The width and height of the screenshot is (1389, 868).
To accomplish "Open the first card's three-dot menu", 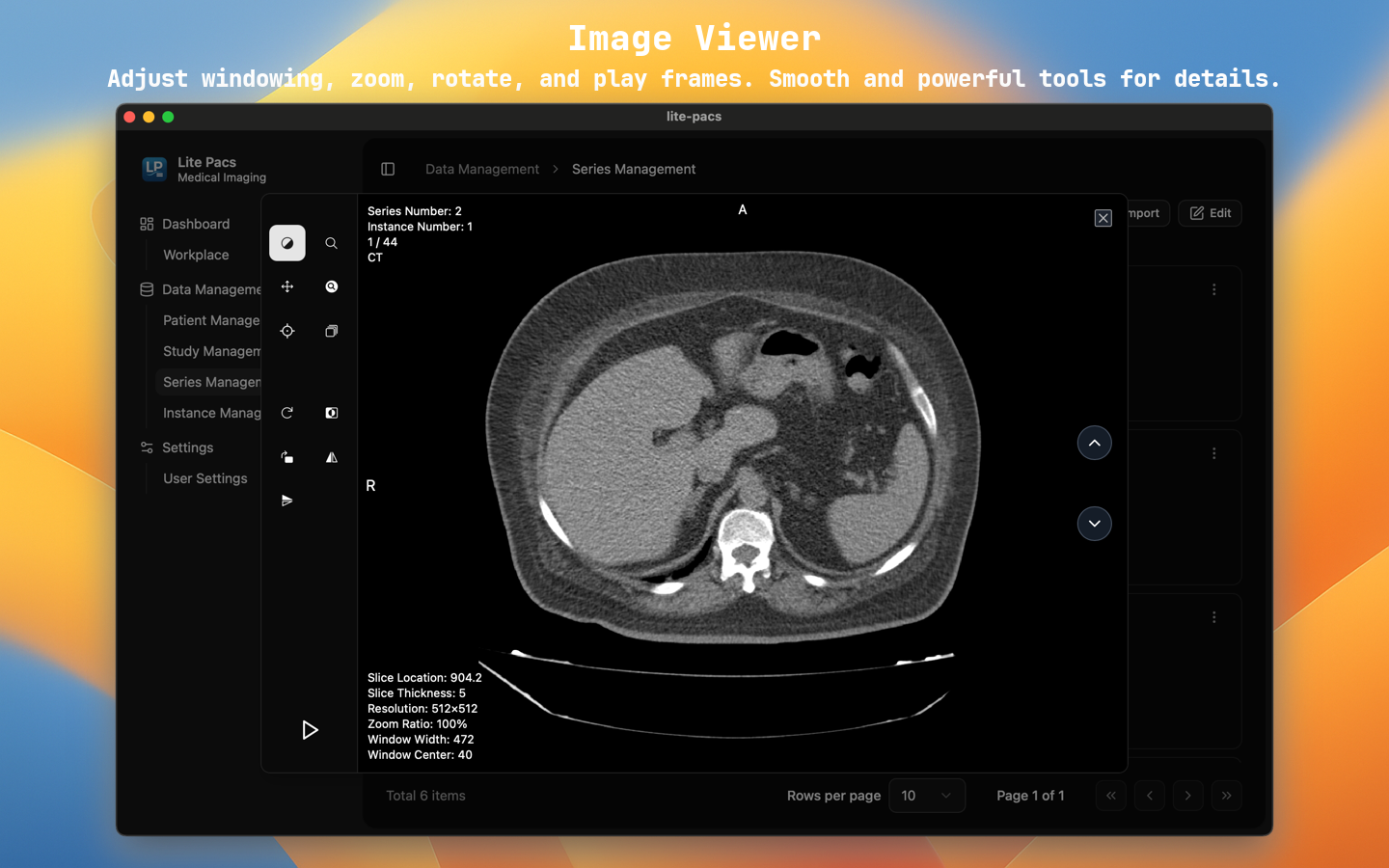I will (x=1213, y=289).
